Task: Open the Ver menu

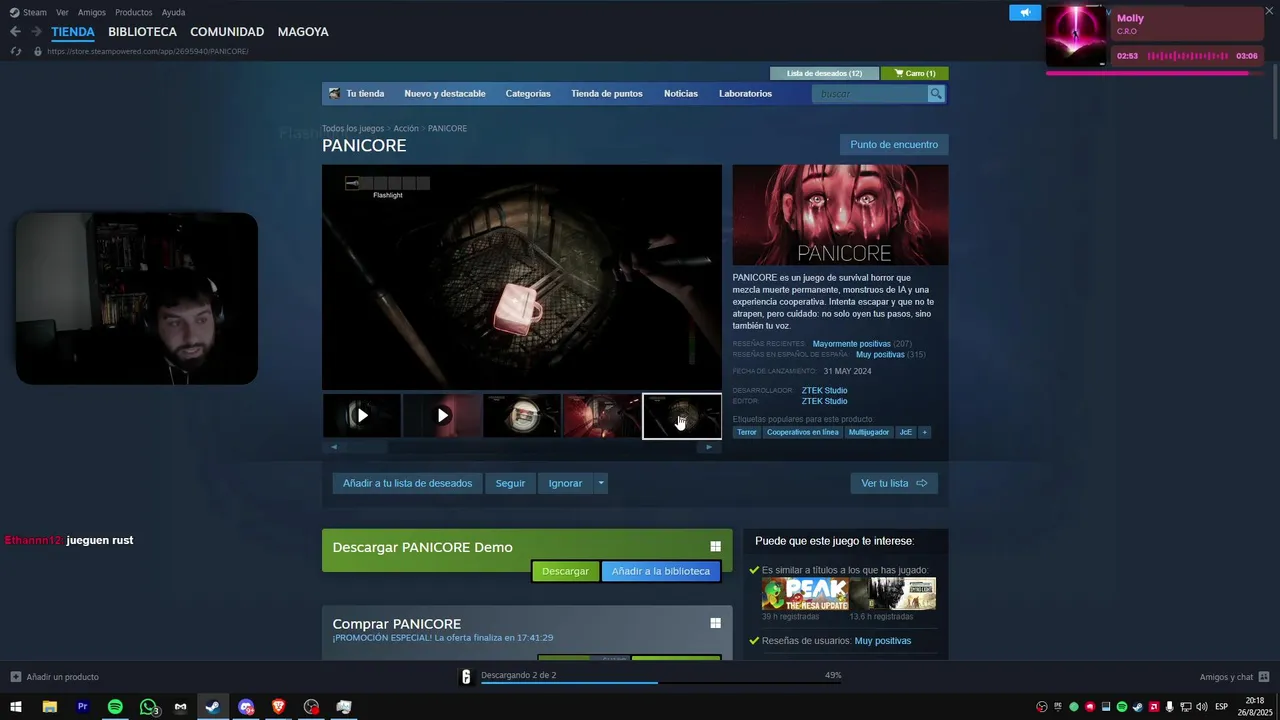Action: click(x=62, y=13)
